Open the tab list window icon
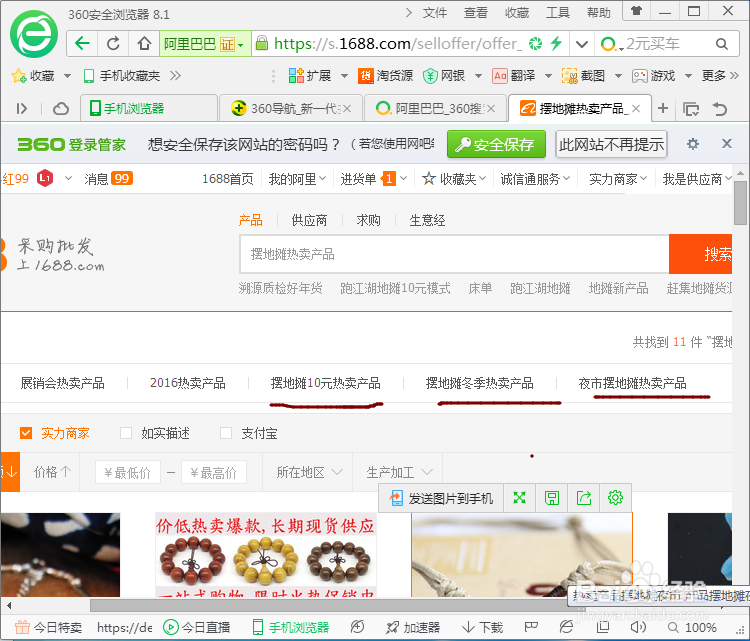750x641 pixels. pos(691,109)
